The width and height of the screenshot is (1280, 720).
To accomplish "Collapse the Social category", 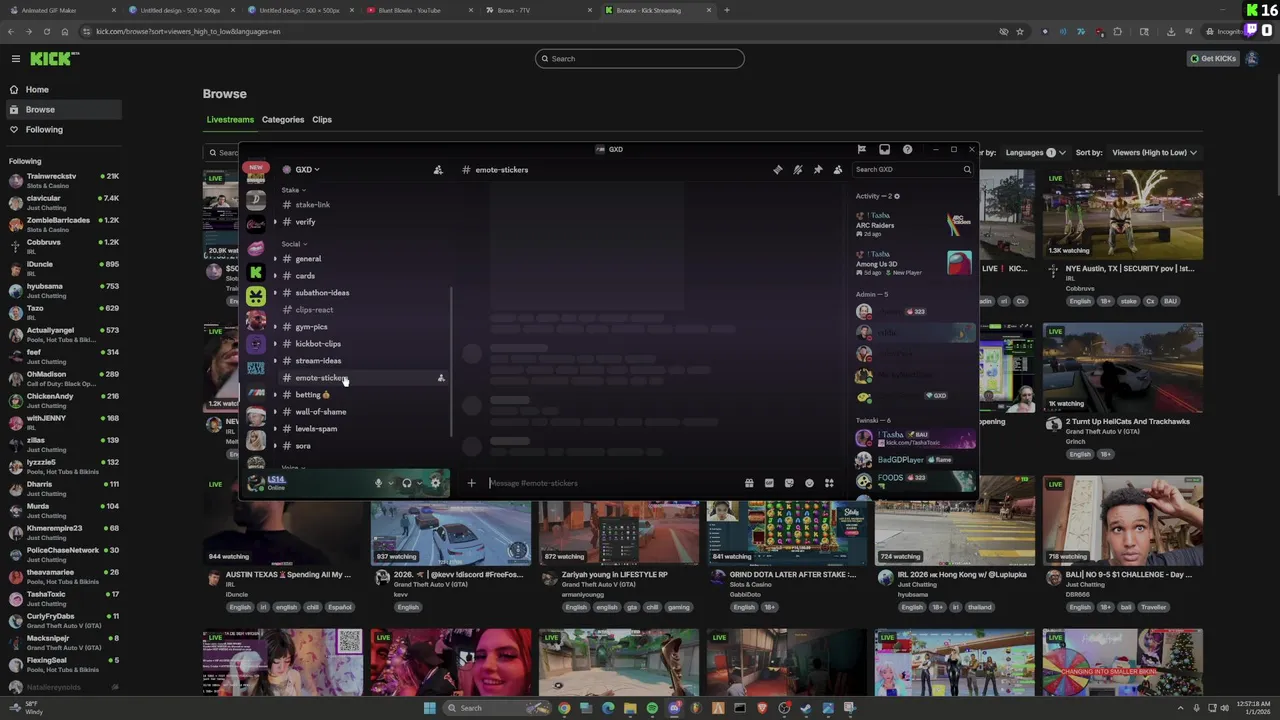I will pyautogui.click(x=294, y=244).
